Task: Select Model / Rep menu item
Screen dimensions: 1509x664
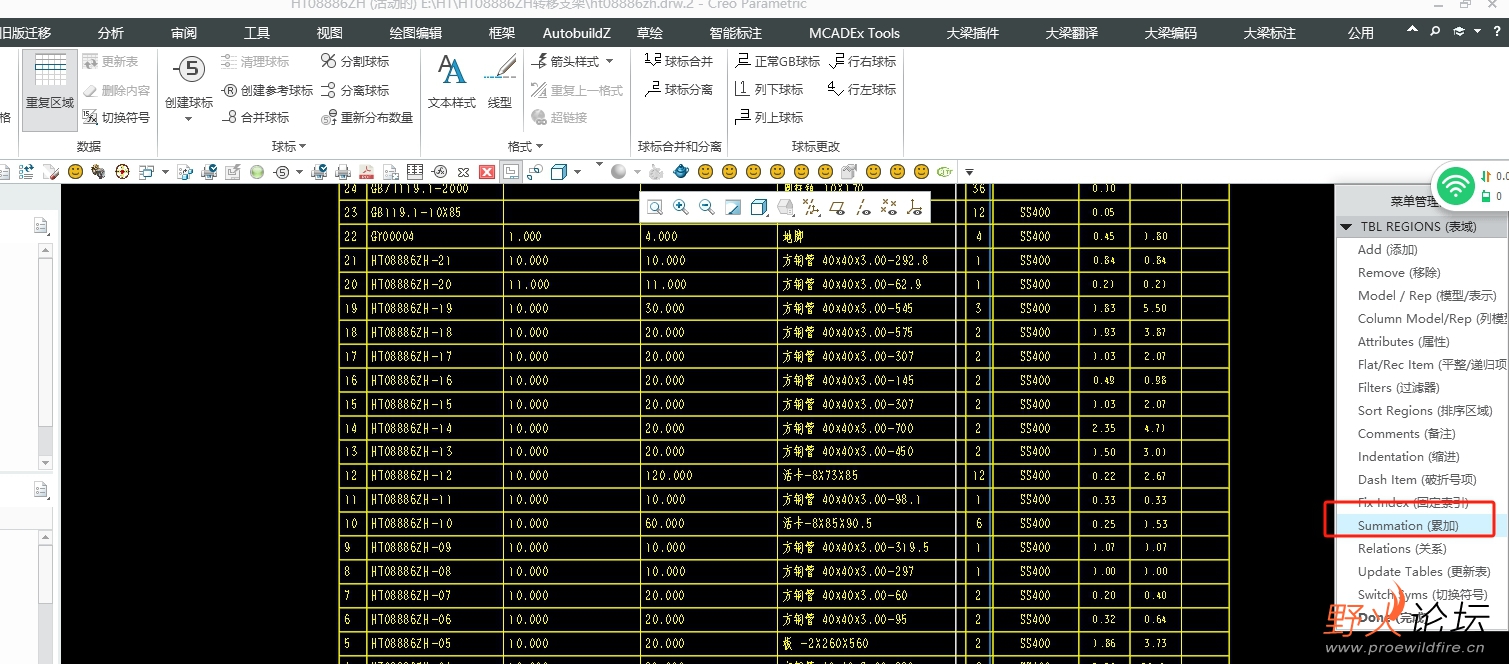Action: coord(1427,296)
